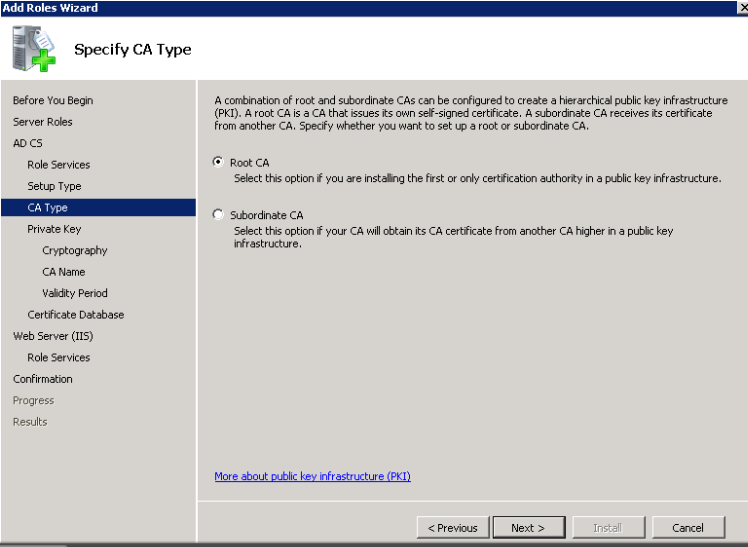Viewport: 748px width, 547px height.
Task: Select AD CS in the sidebar
Action: click(x=28, y=143)
